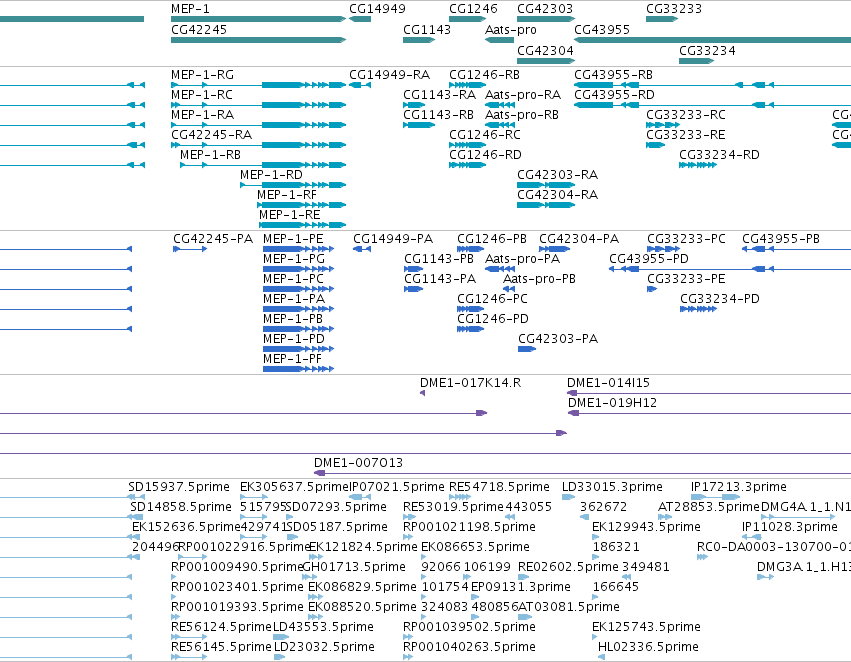Select transcript CG1143-RA
Screen dimensions: 851x662
tap(414, 105)
